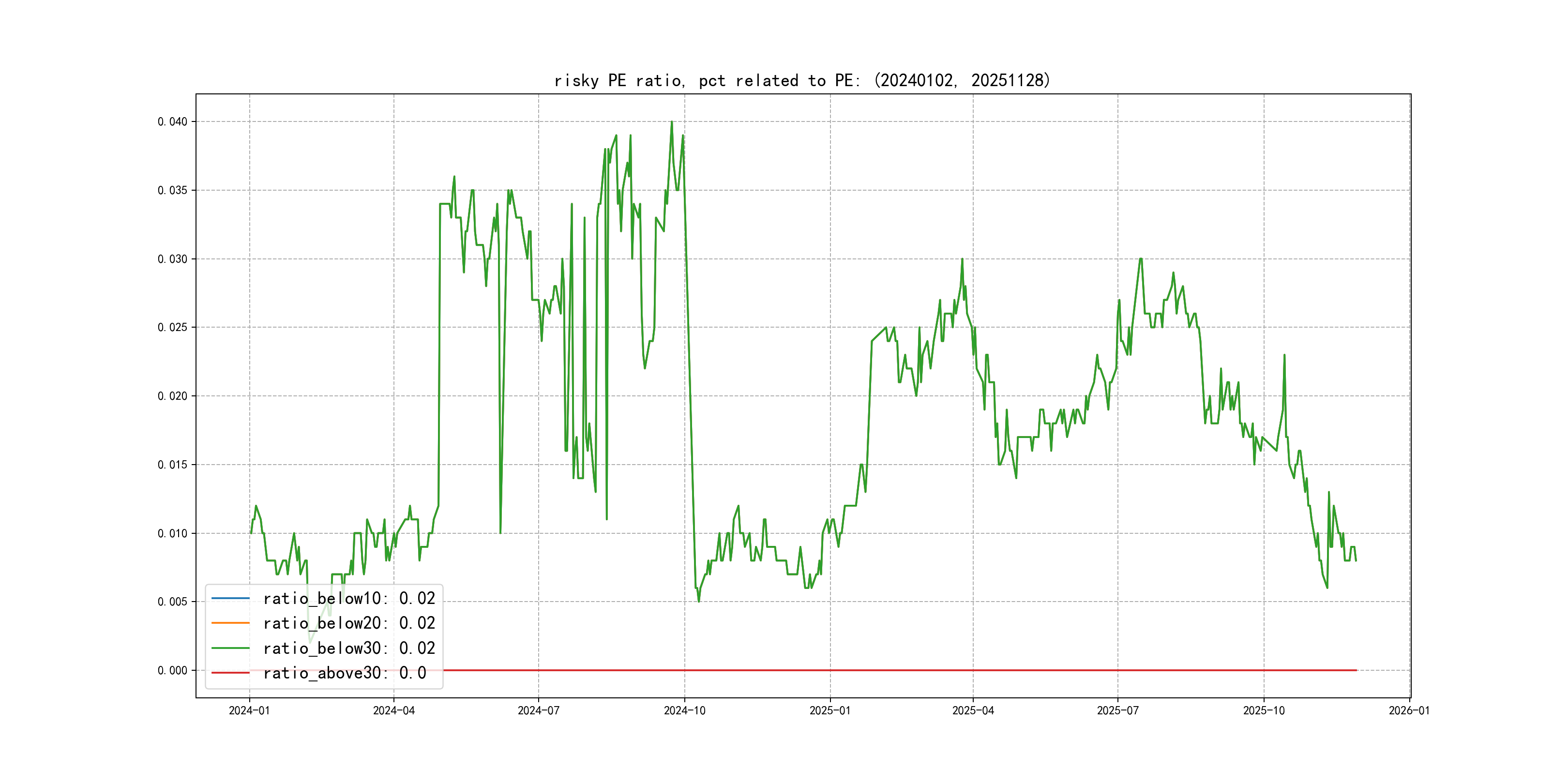This screenshot has height=784, width=1568.
Task: Click the 2024-10 x-axis tick label
Action: click(684, 710)
